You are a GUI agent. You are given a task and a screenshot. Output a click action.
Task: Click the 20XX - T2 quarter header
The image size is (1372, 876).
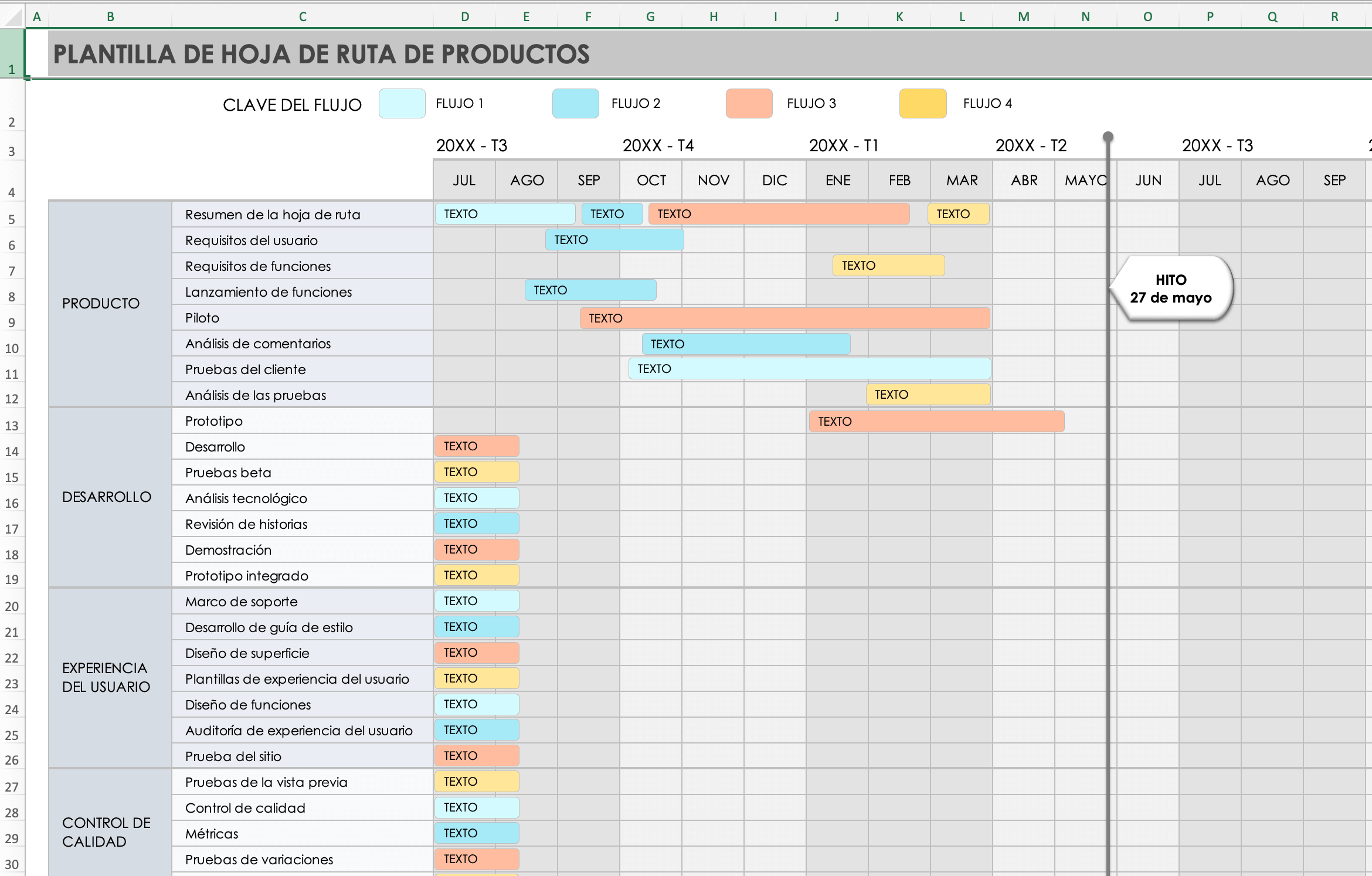click(1031, 145)
